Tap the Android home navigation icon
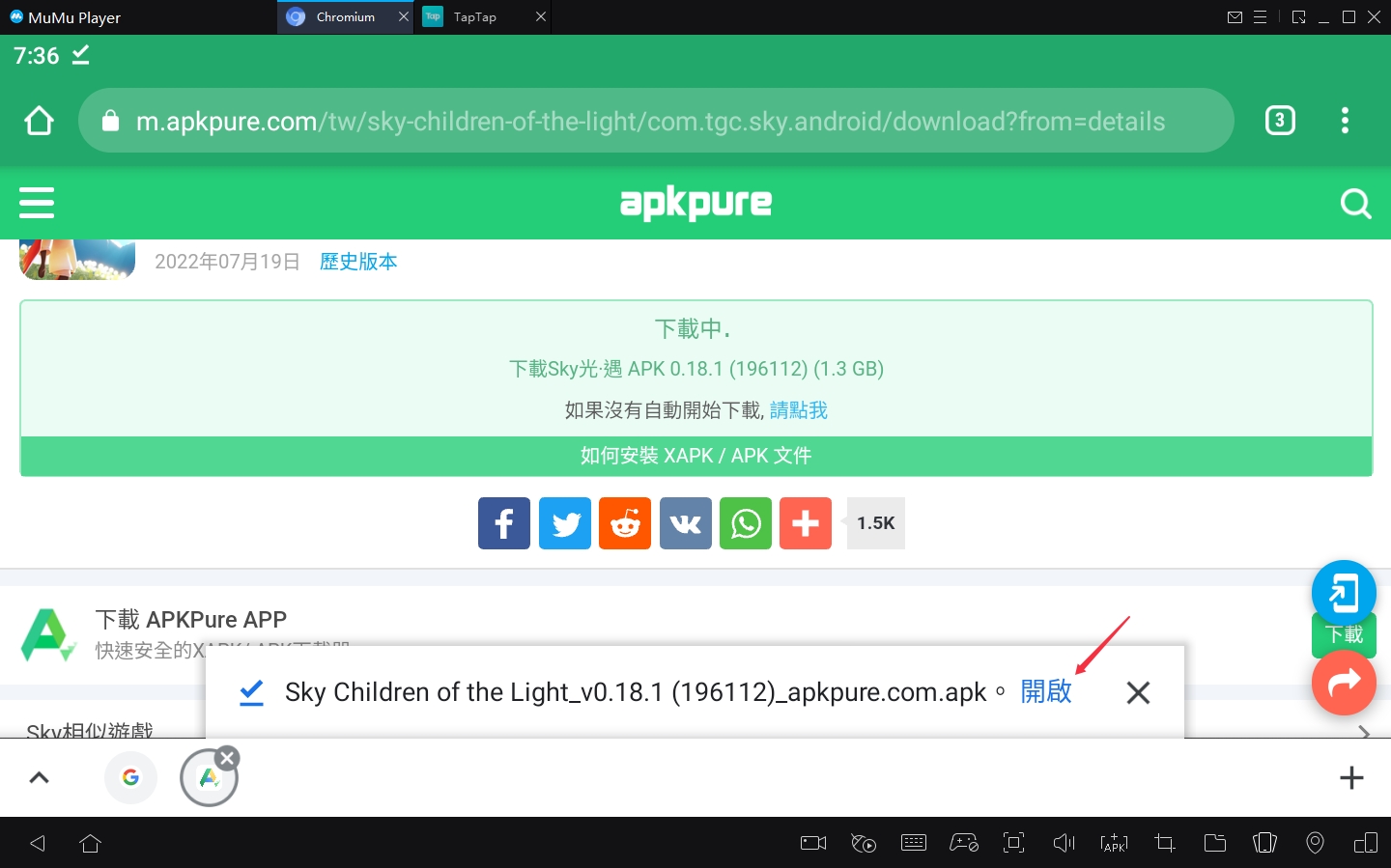The image size is (1391, 868). (91, 843)
